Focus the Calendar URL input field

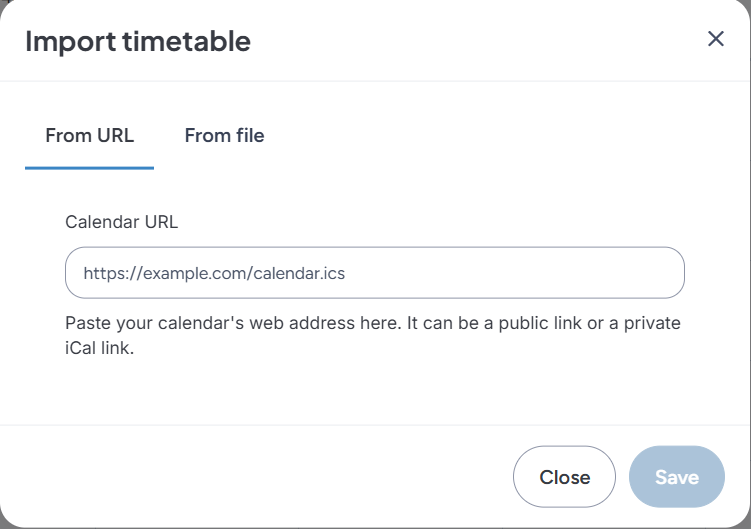374,273
